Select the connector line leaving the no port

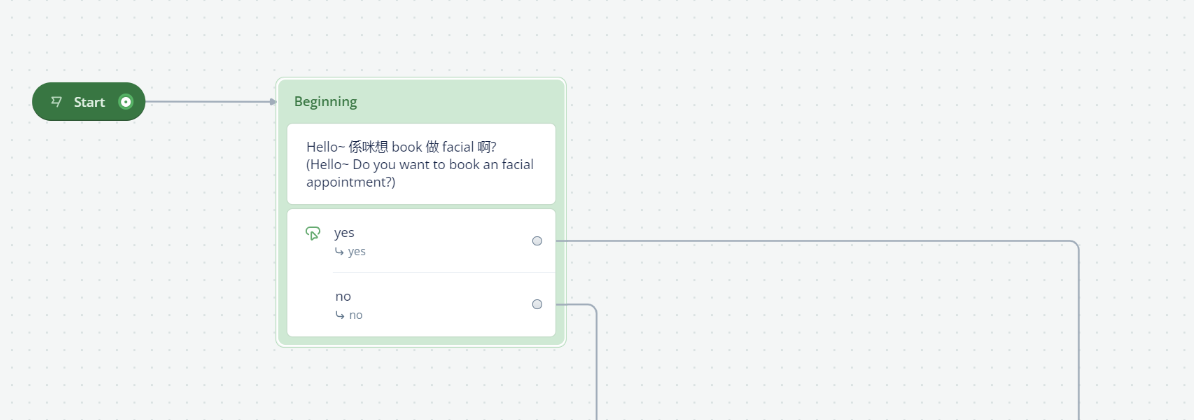pos(575,304)
